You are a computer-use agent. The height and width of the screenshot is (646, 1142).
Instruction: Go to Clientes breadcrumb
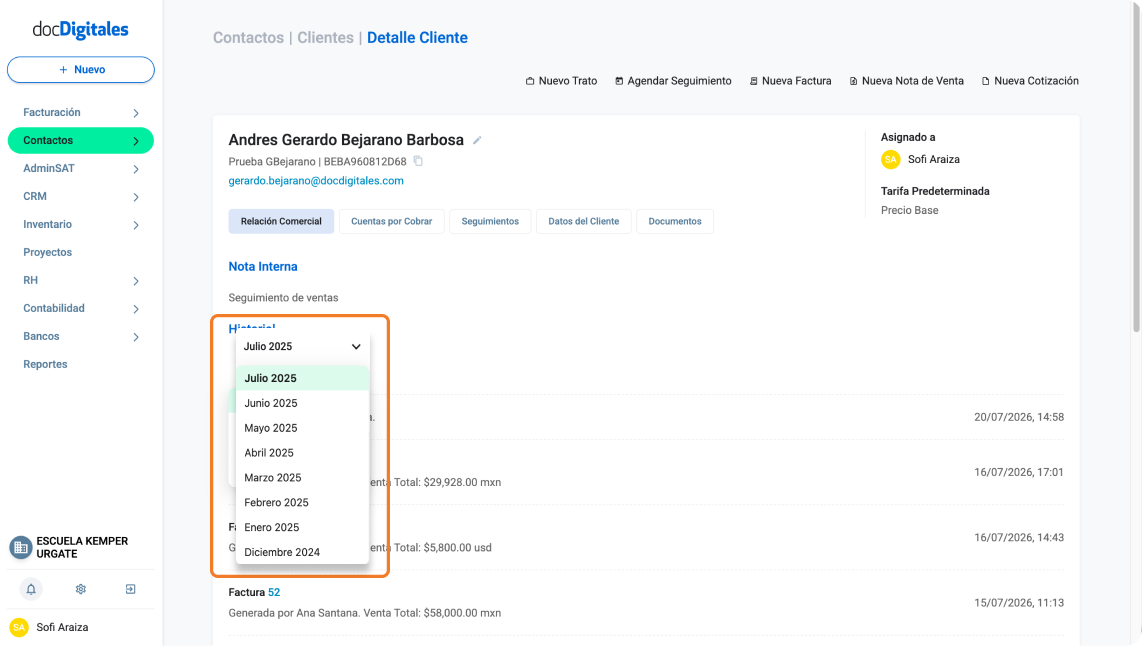[326, 38]
